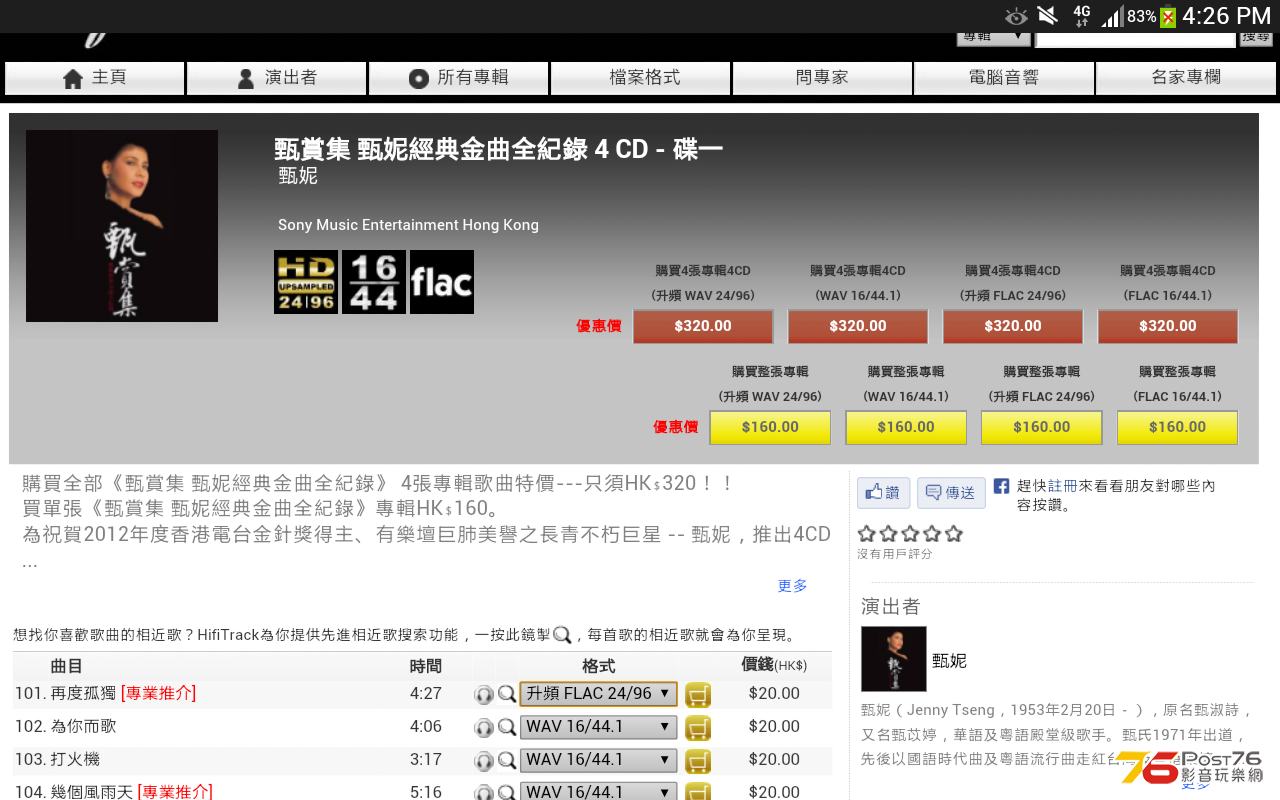This screenshot has height=800, width=1280.
Task: Select track title 102. 為你而歌
Action: pyautogui.click(x=66, y=726)
